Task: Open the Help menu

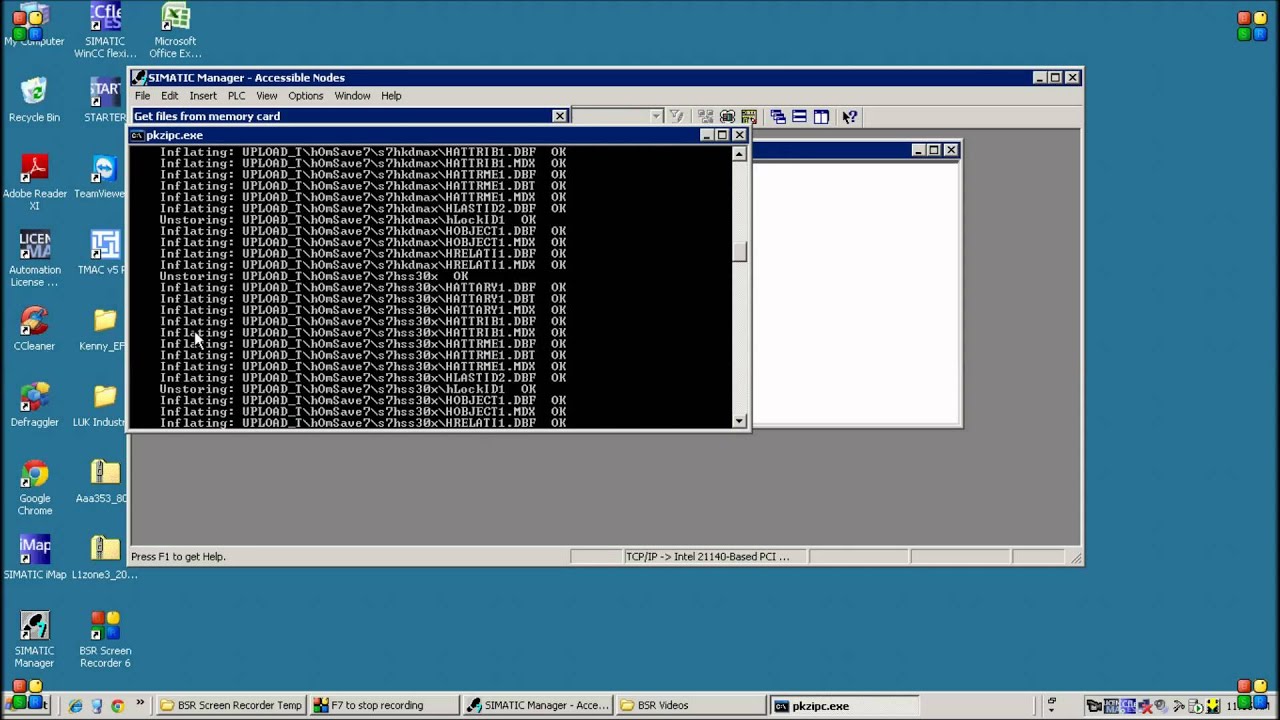Action: coord(391,96)
